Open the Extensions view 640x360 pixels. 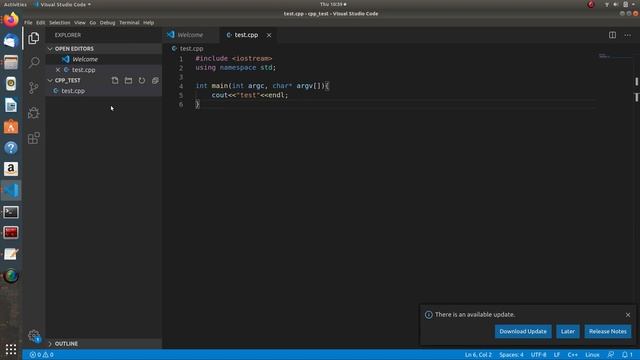[34, 138]
